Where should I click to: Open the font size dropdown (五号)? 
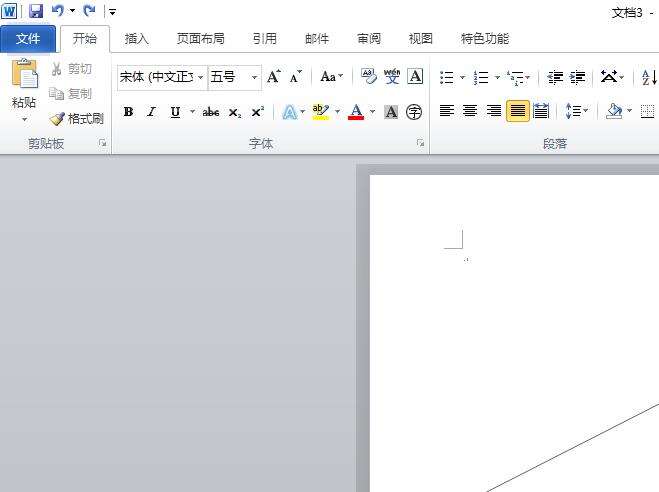pos(254,77)
